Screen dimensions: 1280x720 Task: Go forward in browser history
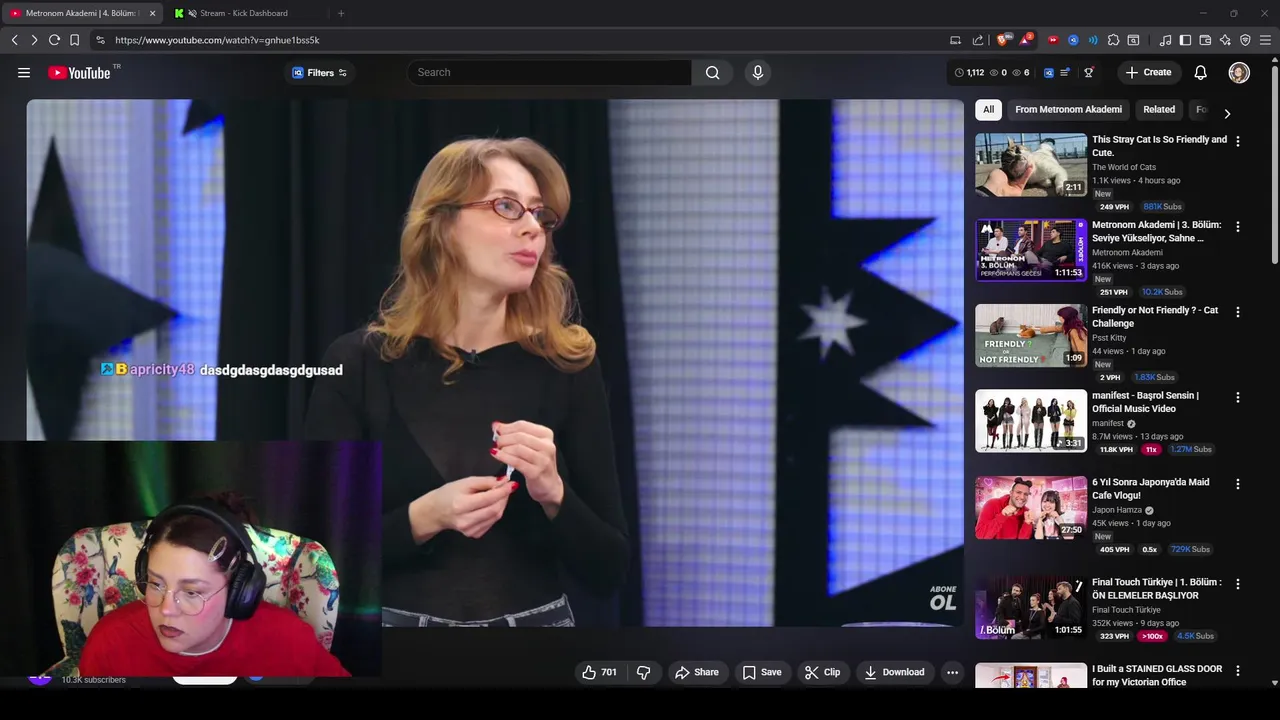pyautogui.click(x=34, y=40)
